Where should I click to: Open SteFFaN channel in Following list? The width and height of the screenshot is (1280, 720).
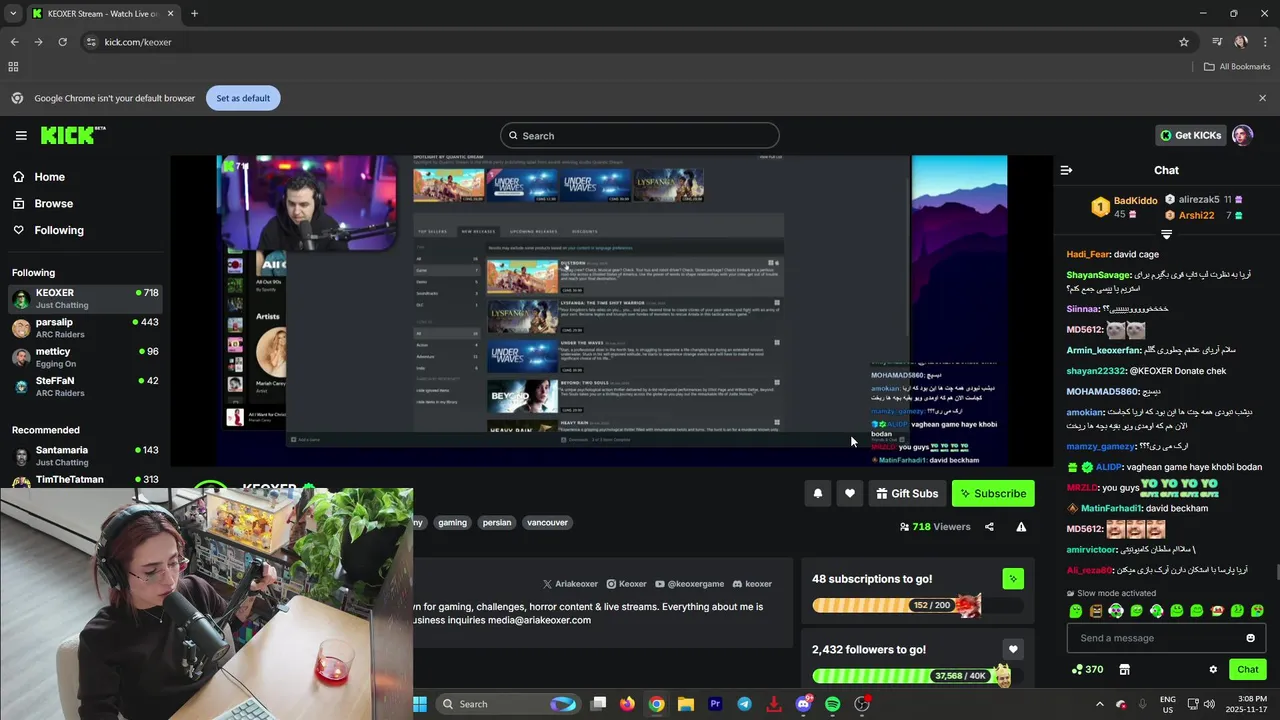point(85,386)
